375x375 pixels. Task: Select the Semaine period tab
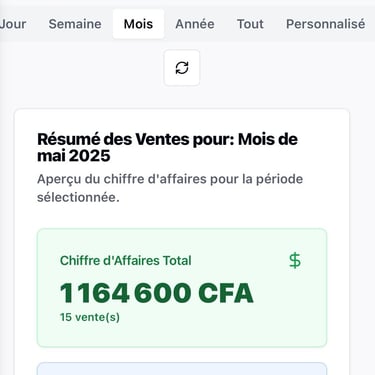pyautogui.click(x=75, y=24)
